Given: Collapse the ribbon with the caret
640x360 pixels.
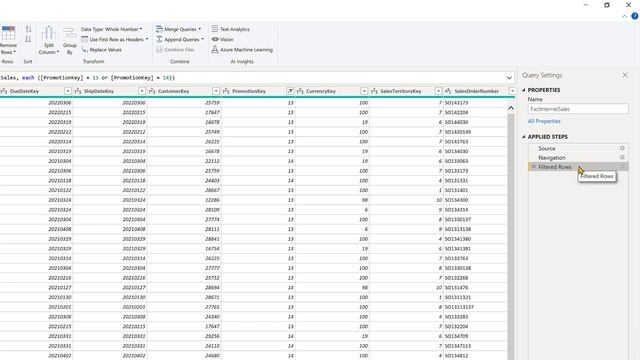Looking at the screenshot, I should point(624,16).
